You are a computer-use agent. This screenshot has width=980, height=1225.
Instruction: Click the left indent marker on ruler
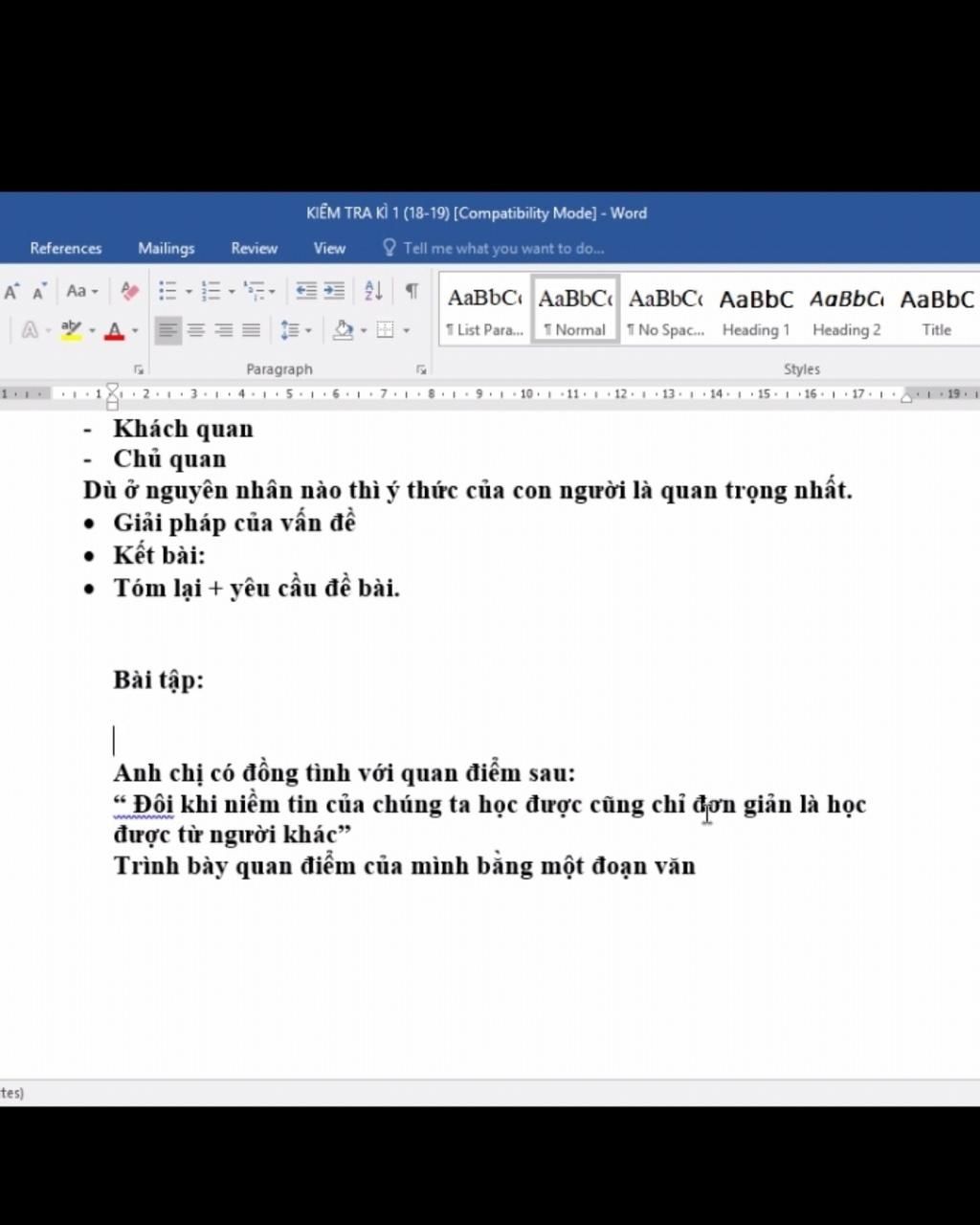tap(112, 396)
